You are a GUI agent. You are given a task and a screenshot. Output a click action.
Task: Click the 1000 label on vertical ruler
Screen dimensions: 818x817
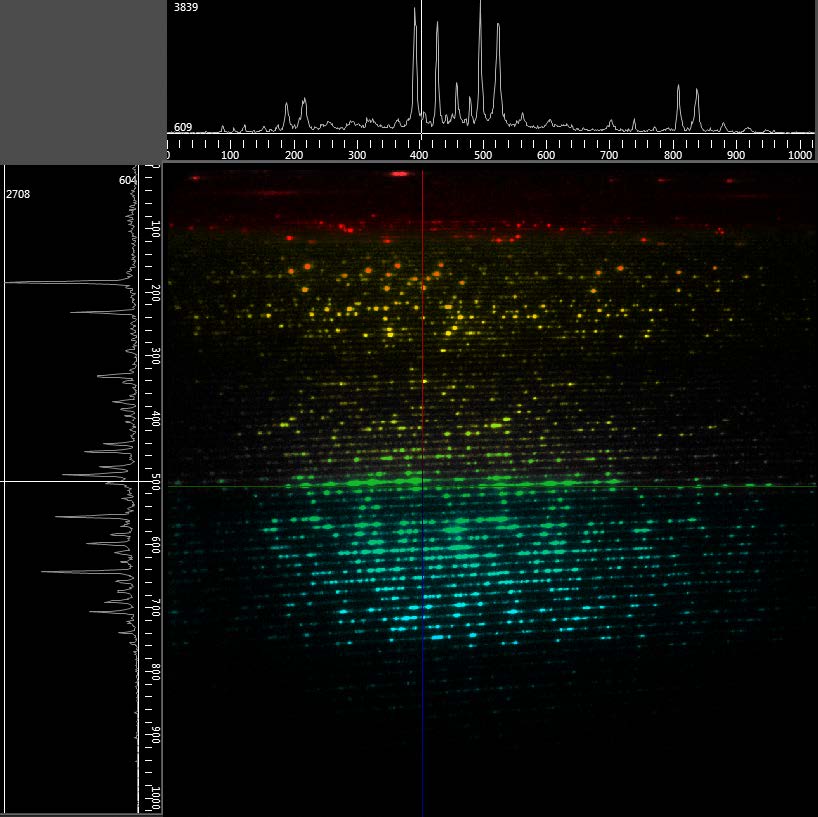click(155, 798)
